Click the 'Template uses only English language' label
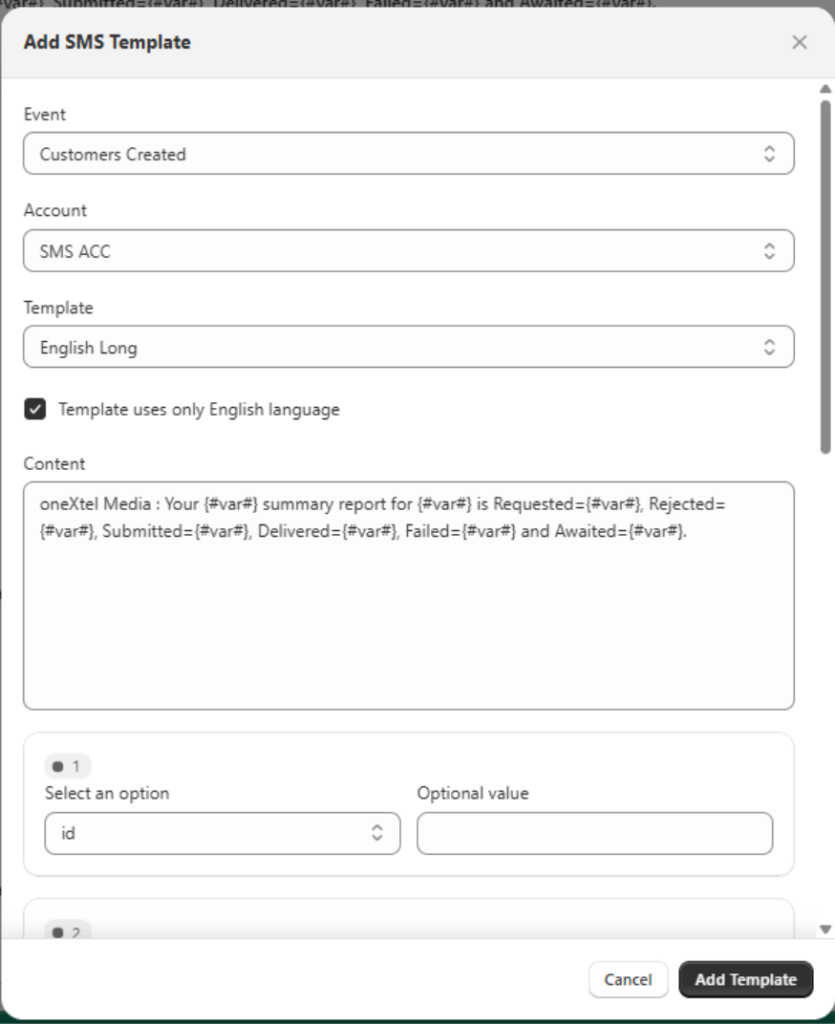This screenshot has height=1024, width=835. [199, 409]
